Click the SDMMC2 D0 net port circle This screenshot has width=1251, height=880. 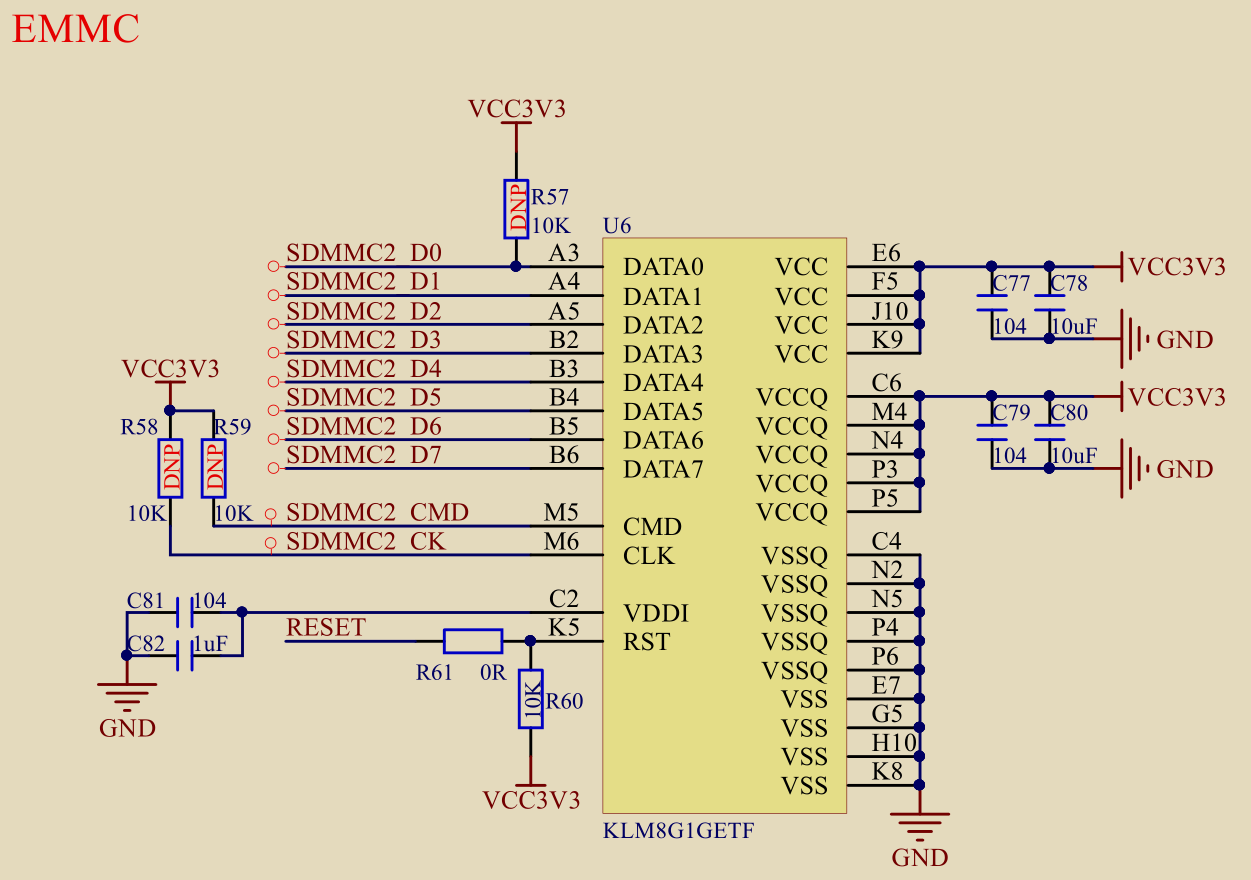coord(272,267)
